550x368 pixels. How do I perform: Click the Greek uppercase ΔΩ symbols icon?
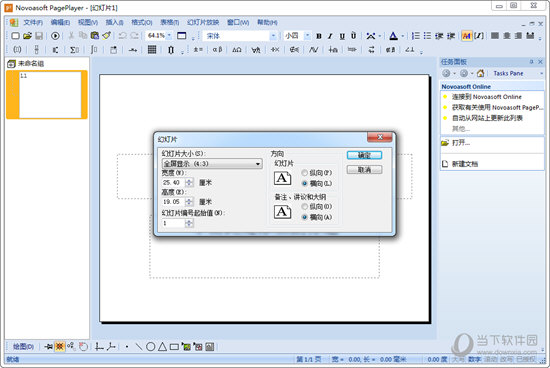[x=237, y=50]
